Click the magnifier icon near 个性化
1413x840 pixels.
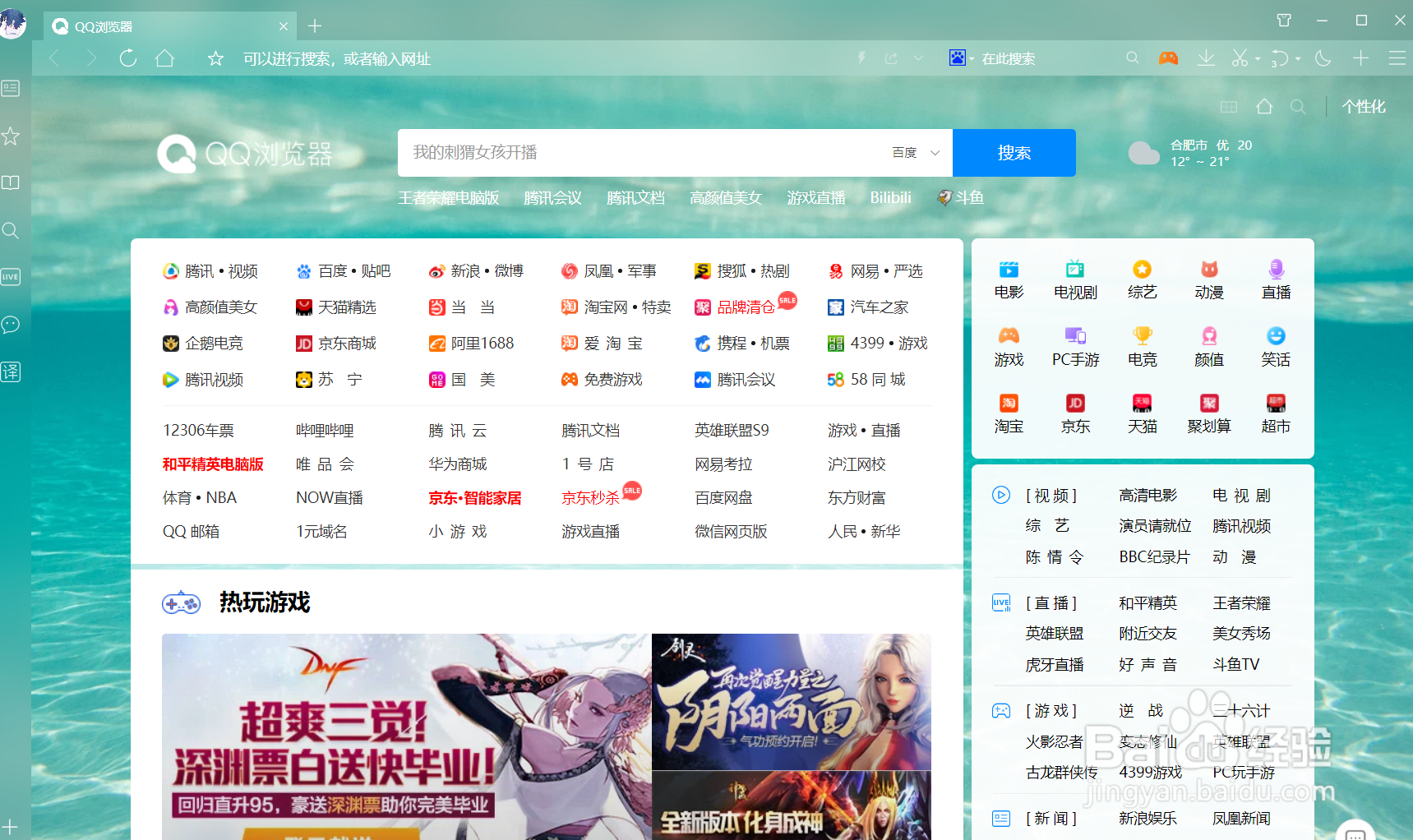tap(1298, 107)
